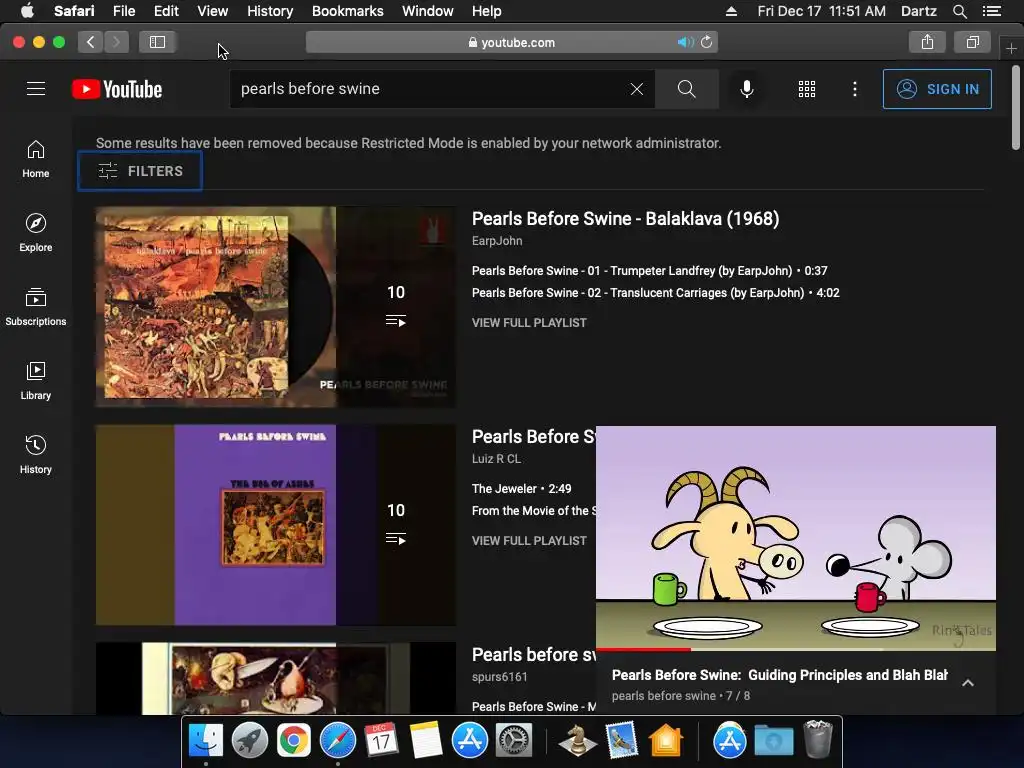Click the page vertical scrollbar
Screen dimensions: 1024x768
tap(1016, 108)
